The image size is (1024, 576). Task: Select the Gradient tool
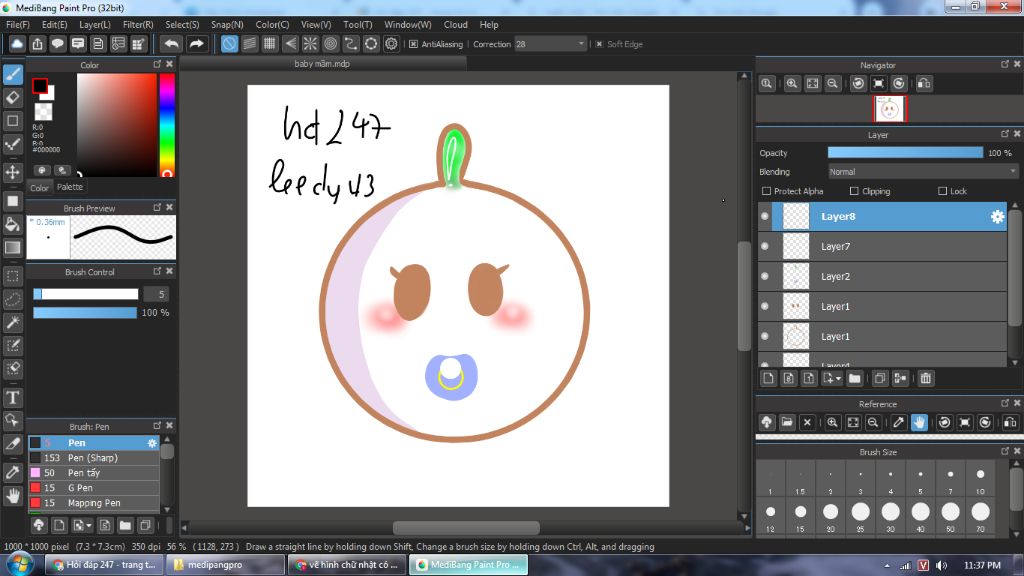[12, 248]
